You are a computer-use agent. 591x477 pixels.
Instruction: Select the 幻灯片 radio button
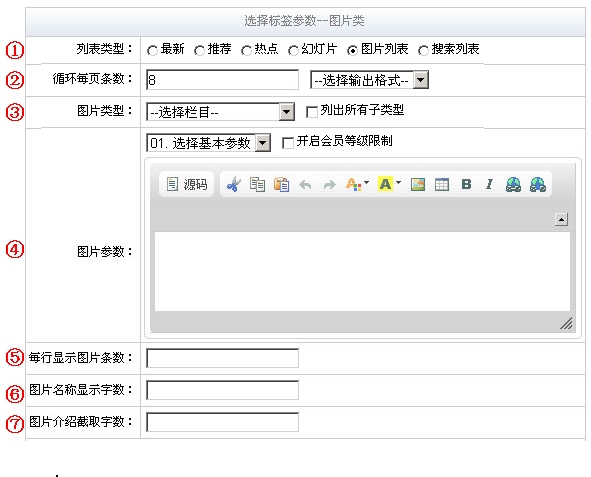point(293,50)
